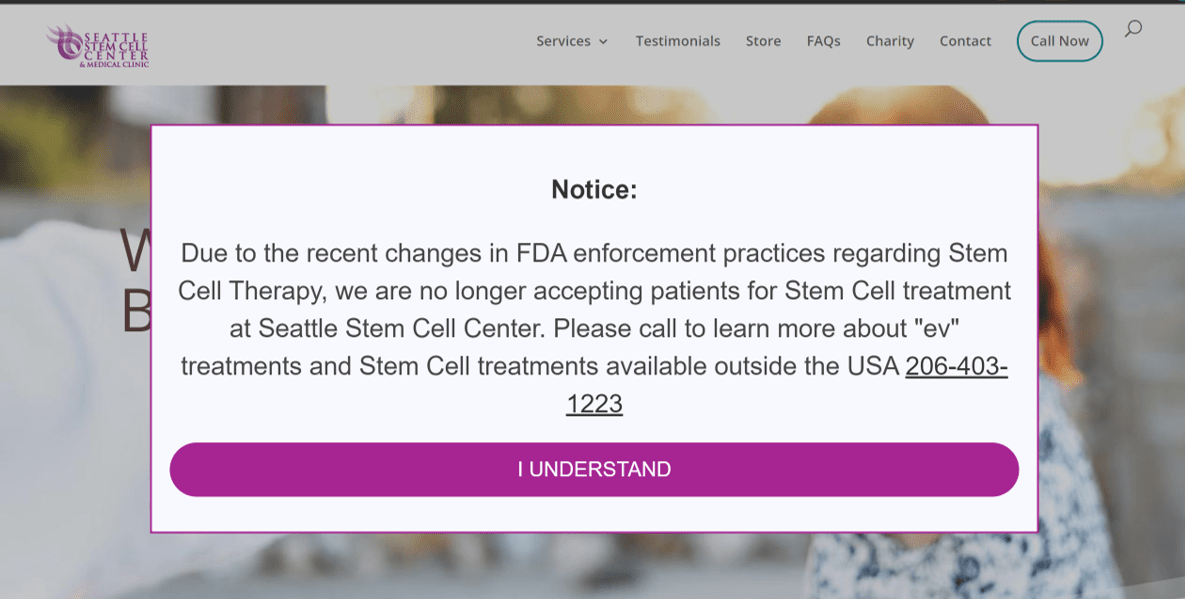This screenshot has width=1185, height=599.
Task: Click the Notice heading text
Action: pyautogui.click(x=594, y=188)
